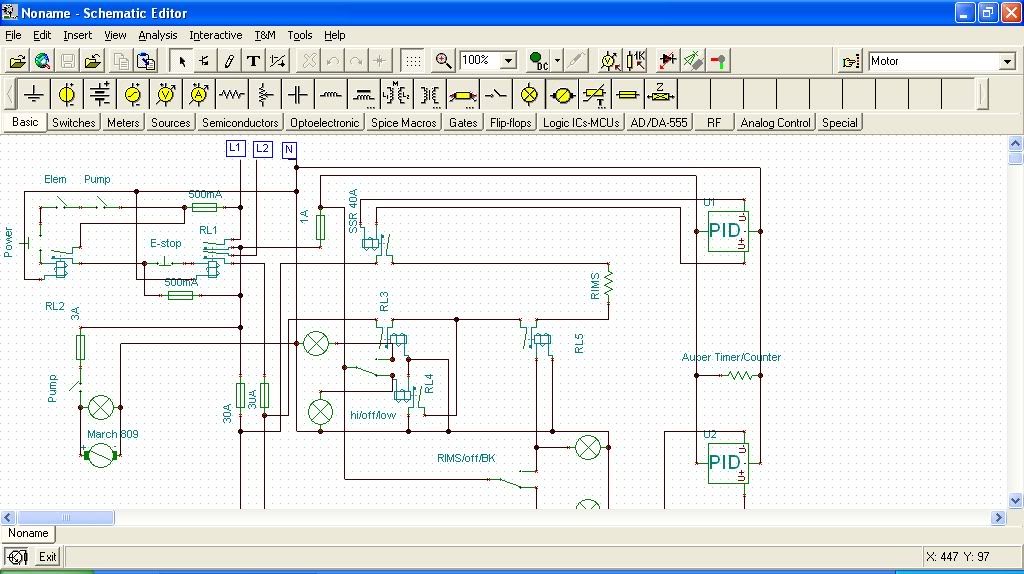This screenshot has height=574, width=1024.
Task: Toggle the DC interactive mode button
Action: (539, 61)
